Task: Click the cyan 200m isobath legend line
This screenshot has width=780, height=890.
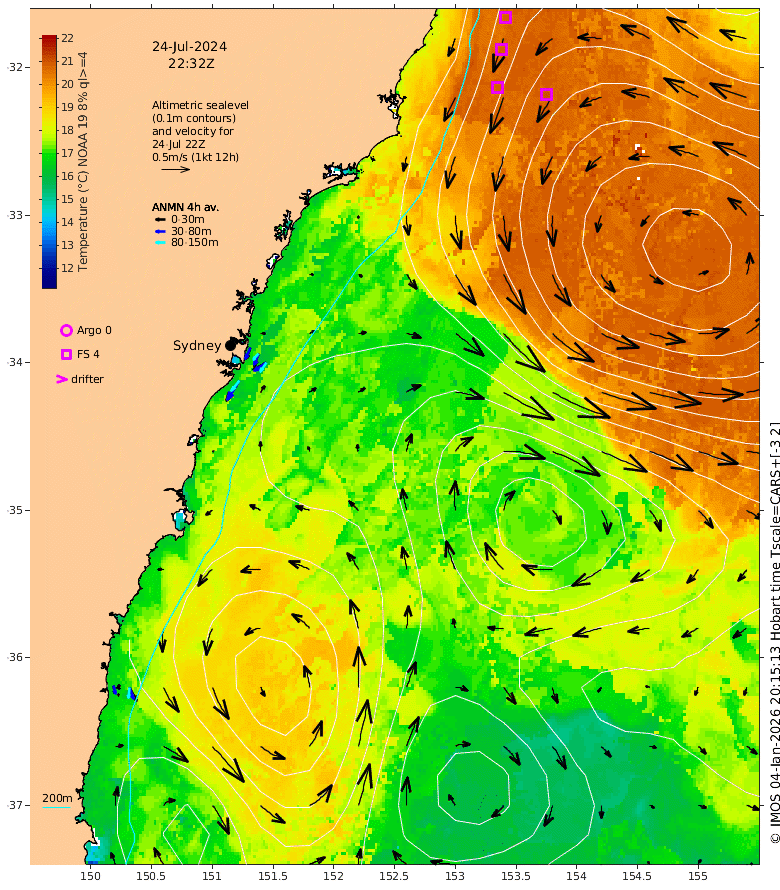Action: (x=56, y=807)
